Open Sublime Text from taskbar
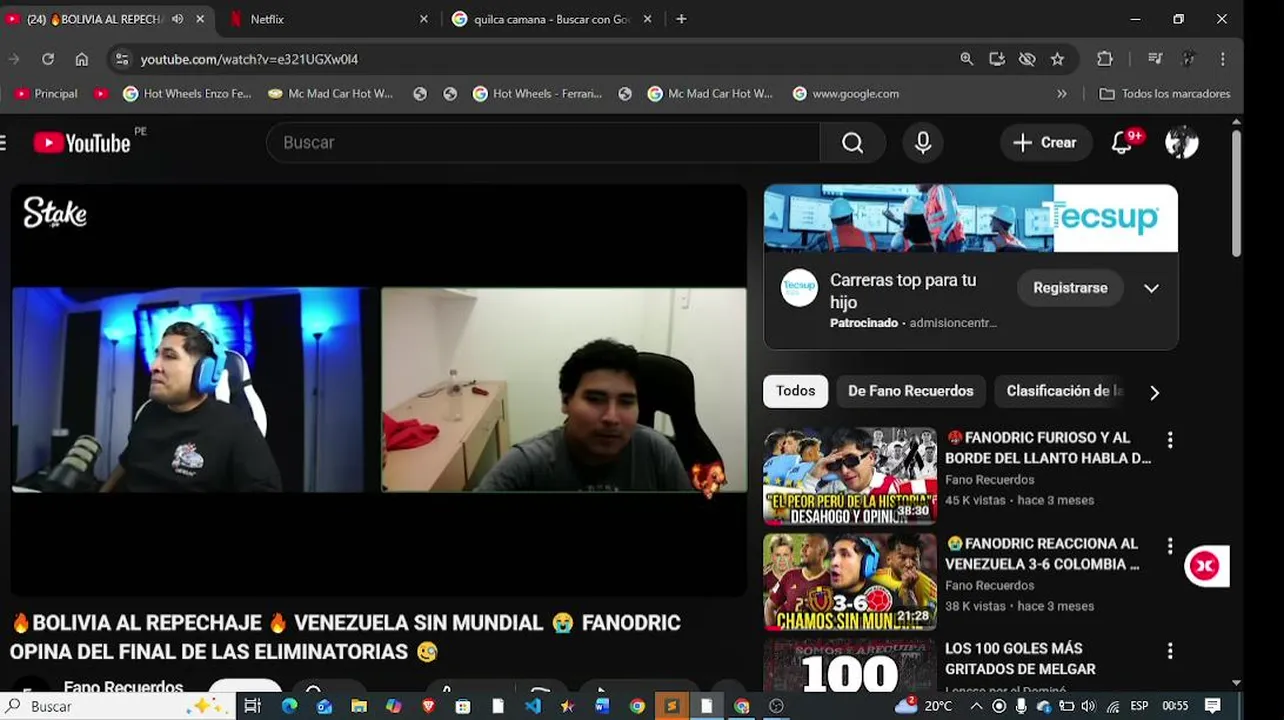This screenshot has height=720, width=1284. pos(671,706)
